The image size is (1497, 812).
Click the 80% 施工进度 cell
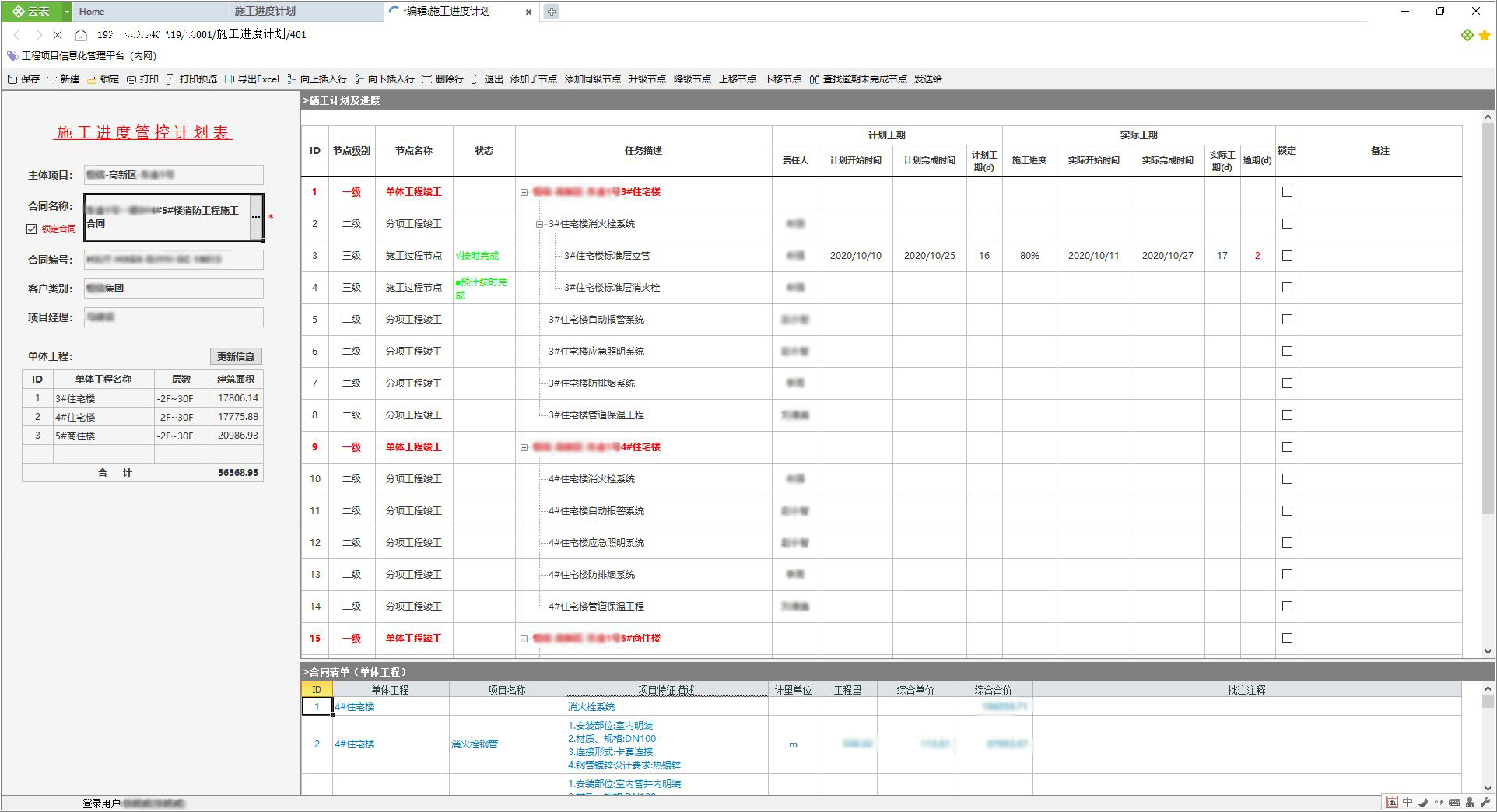pyautogui.click(x=1029, y=256)
